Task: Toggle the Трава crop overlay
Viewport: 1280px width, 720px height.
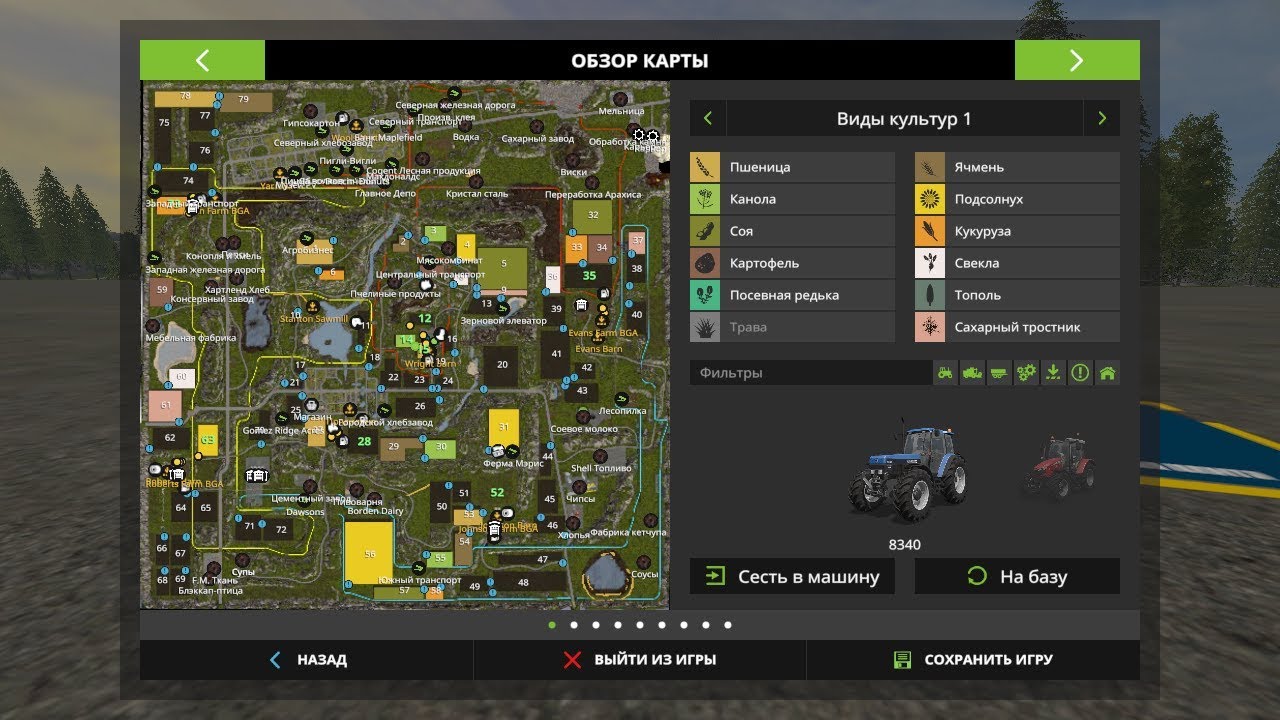Action: 792,327
